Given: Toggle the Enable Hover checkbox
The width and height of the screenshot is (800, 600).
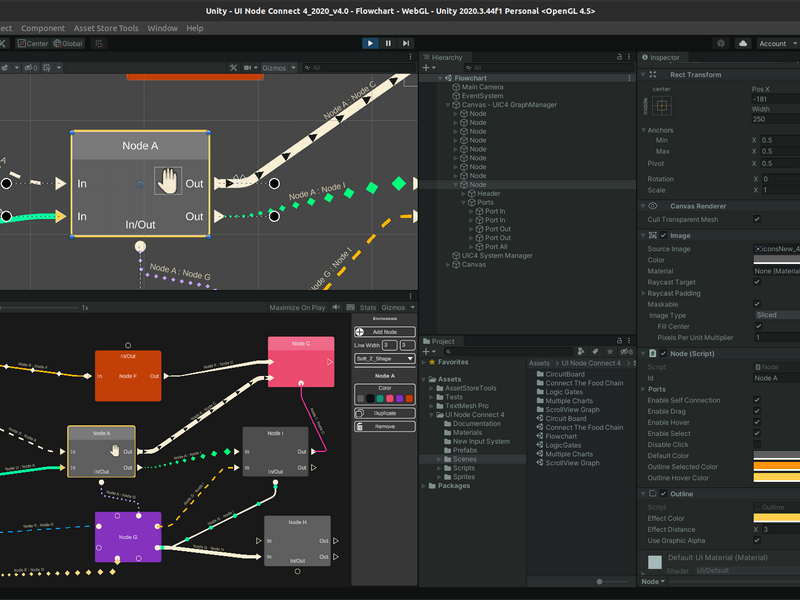Looking at the screenshot, I should 757,422.
